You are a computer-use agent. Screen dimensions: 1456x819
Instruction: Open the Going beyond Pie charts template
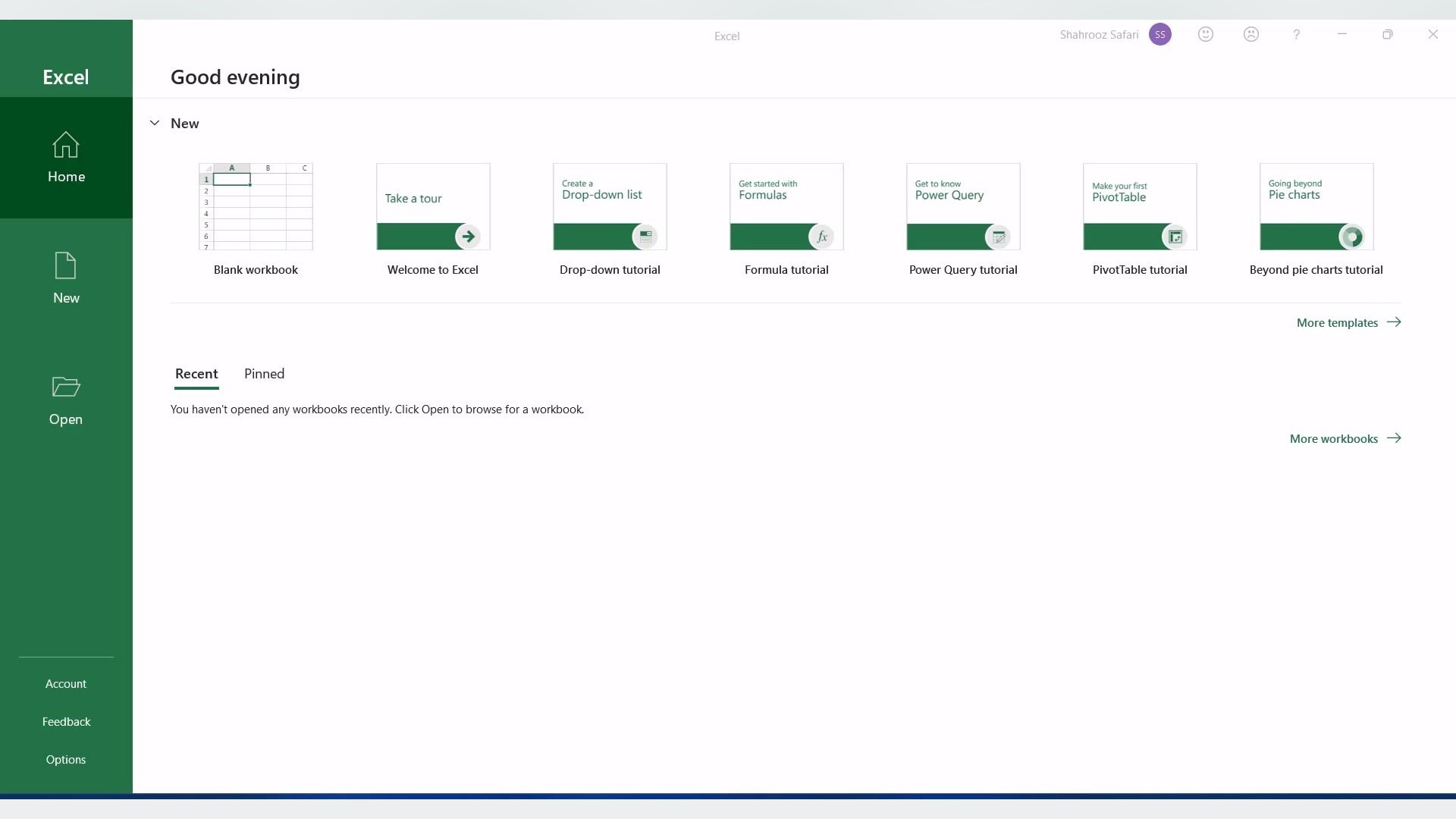point(1316,206)
